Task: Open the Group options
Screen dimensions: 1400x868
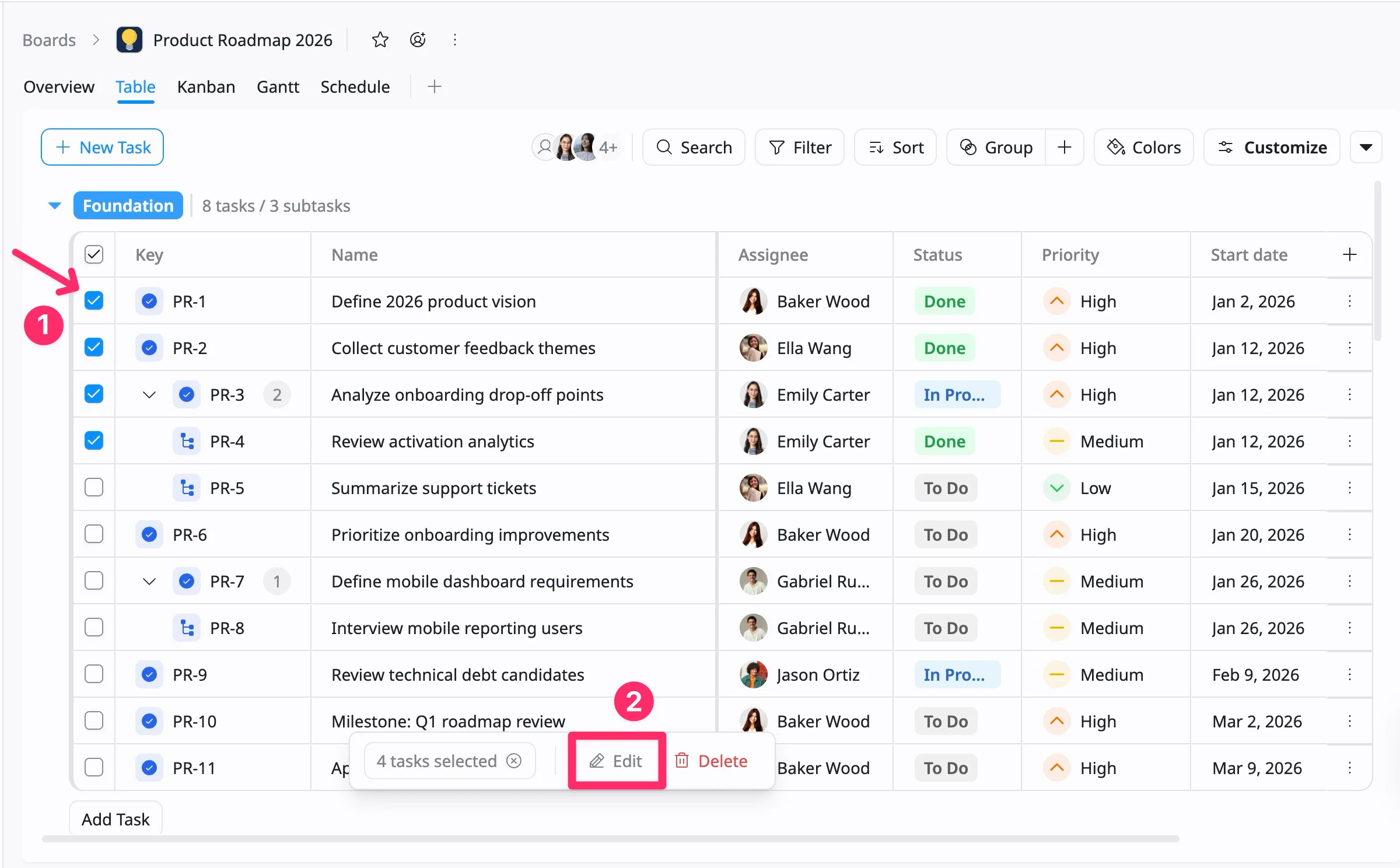Action: pyautogui.click(x=996, y=147)
